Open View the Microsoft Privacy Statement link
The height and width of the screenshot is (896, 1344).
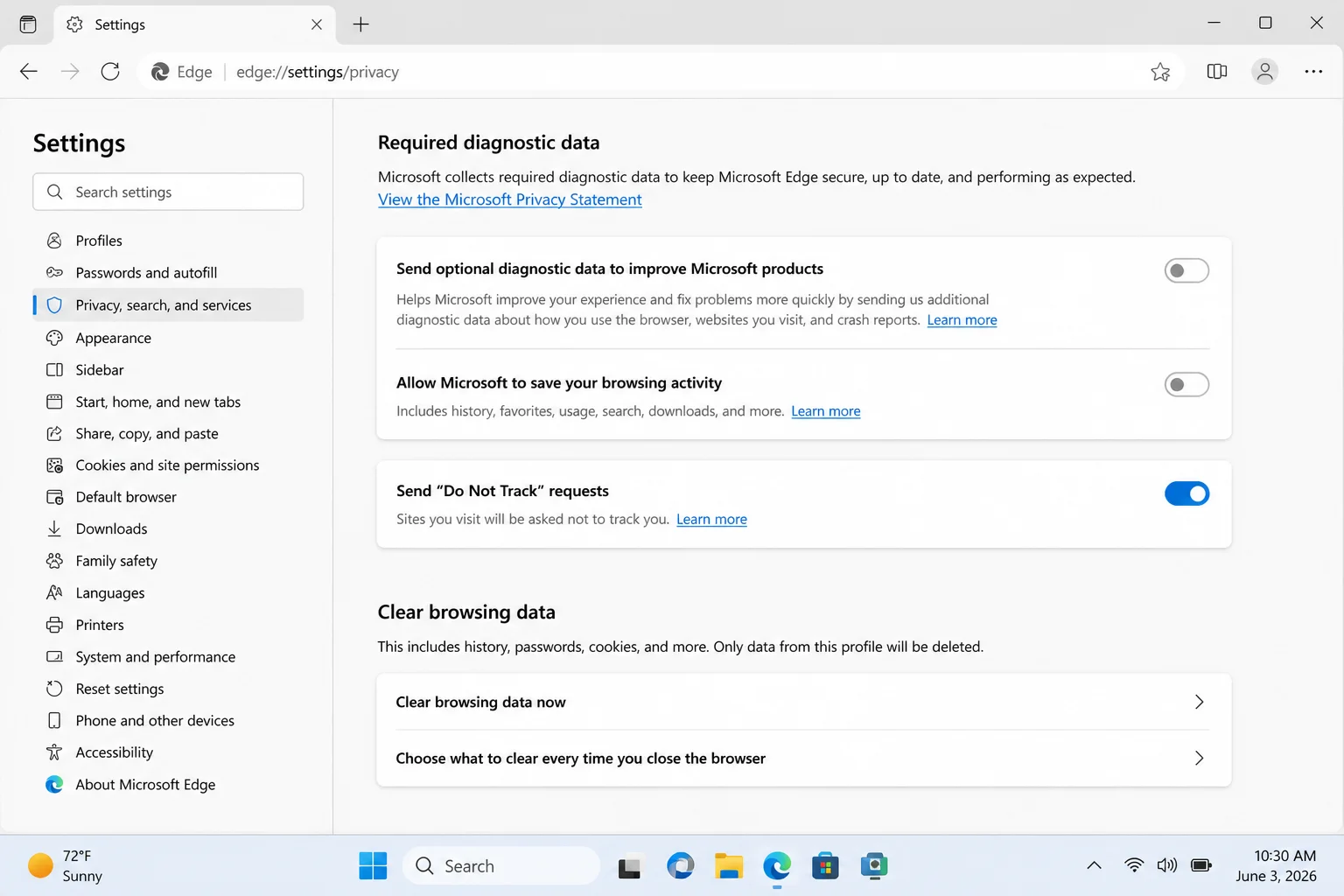[x=510, y=199]
